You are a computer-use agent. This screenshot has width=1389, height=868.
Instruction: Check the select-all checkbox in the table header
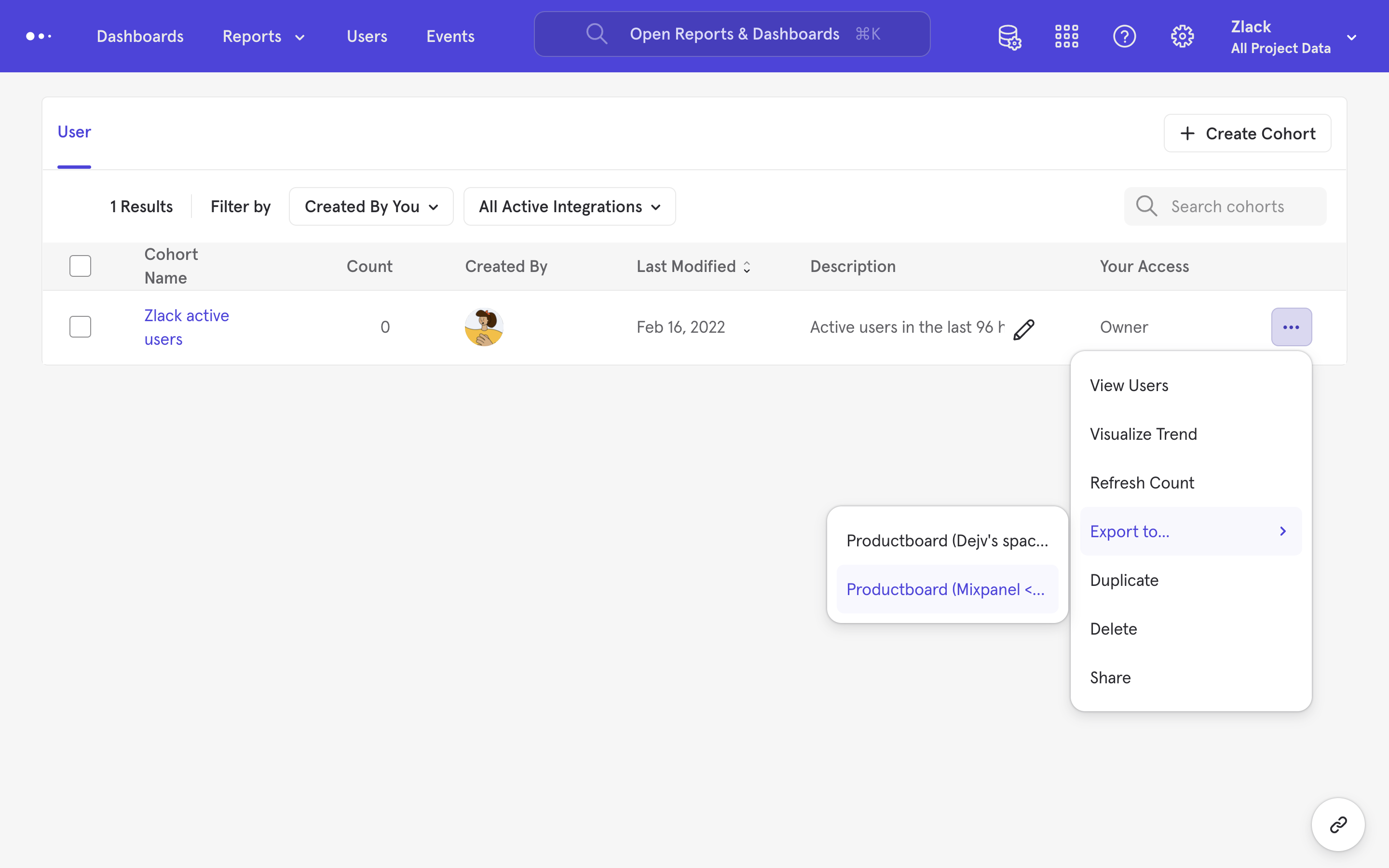80,265
